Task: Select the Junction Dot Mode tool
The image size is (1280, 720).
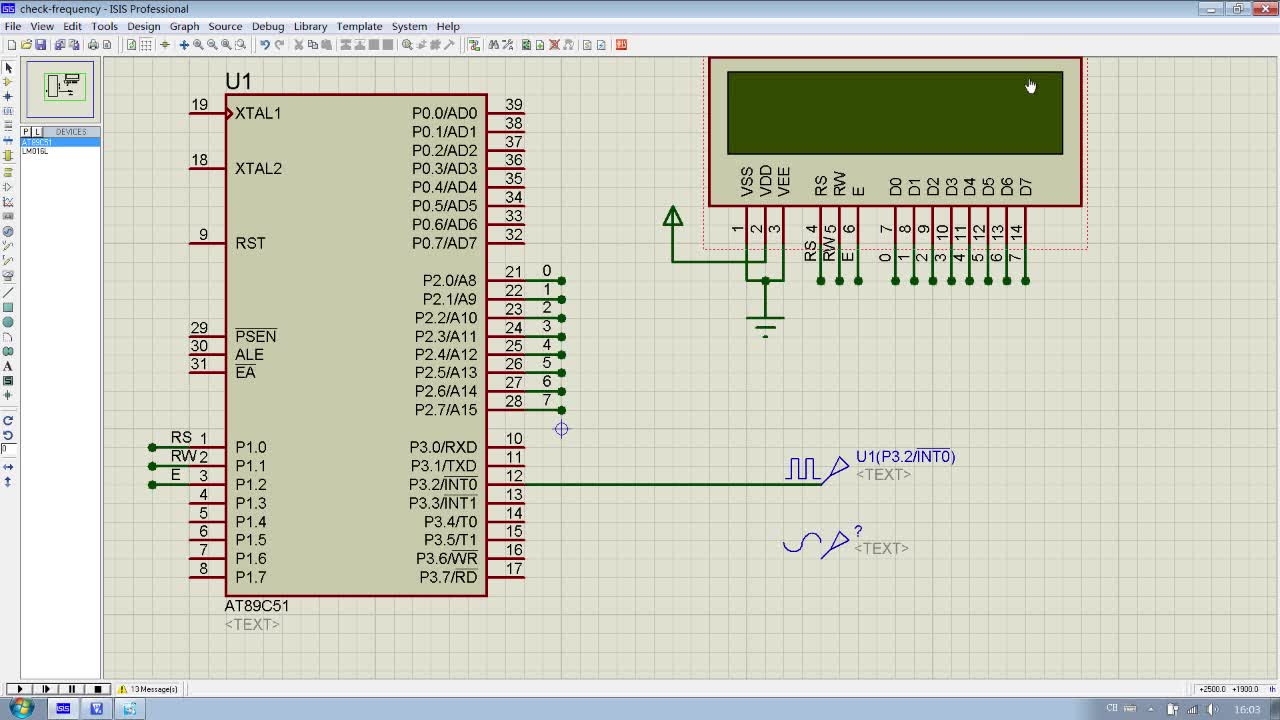Action: pos(8,96)
